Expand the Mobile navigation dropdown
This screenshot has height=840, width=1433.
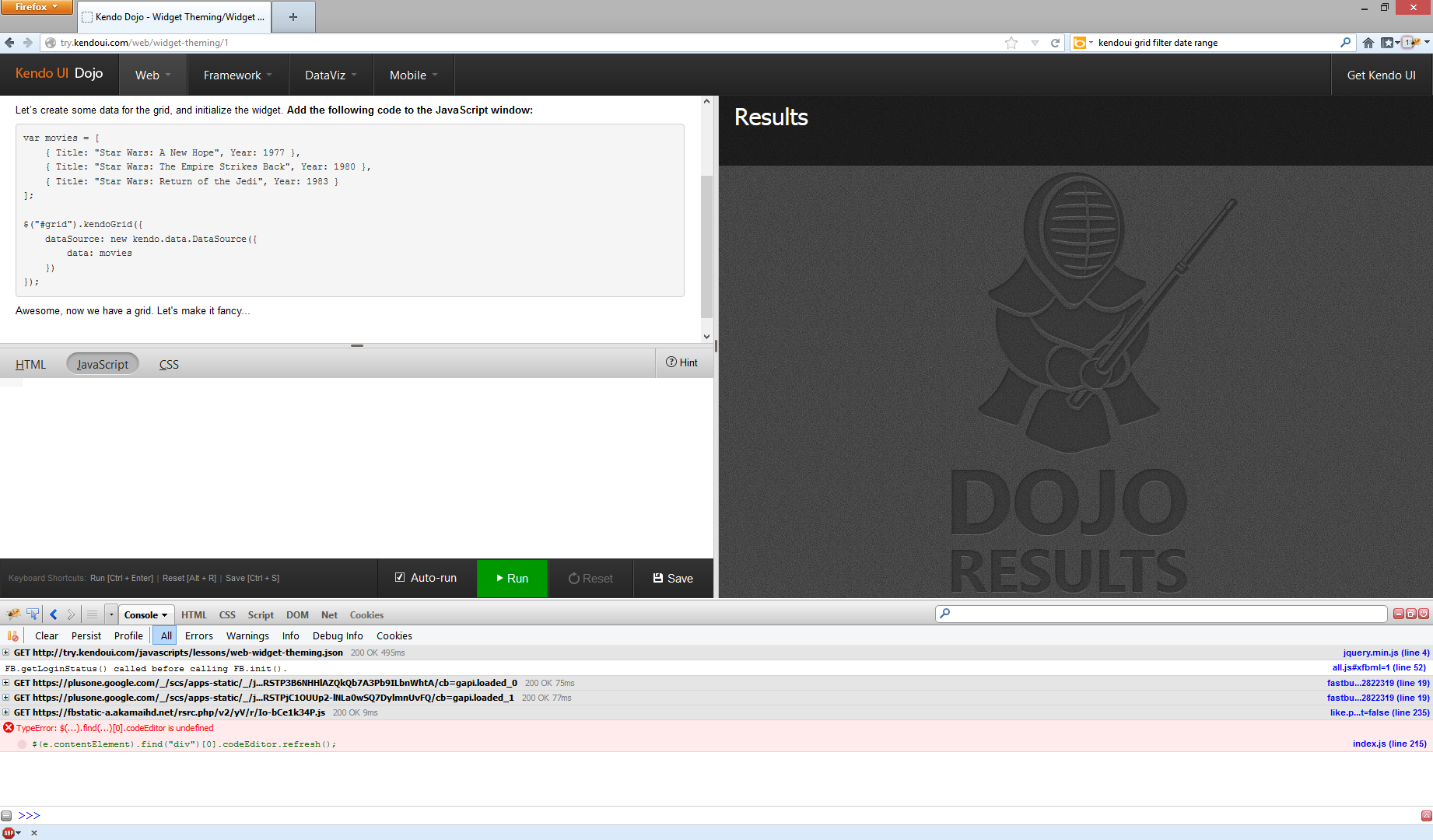[x=414, y=75]
